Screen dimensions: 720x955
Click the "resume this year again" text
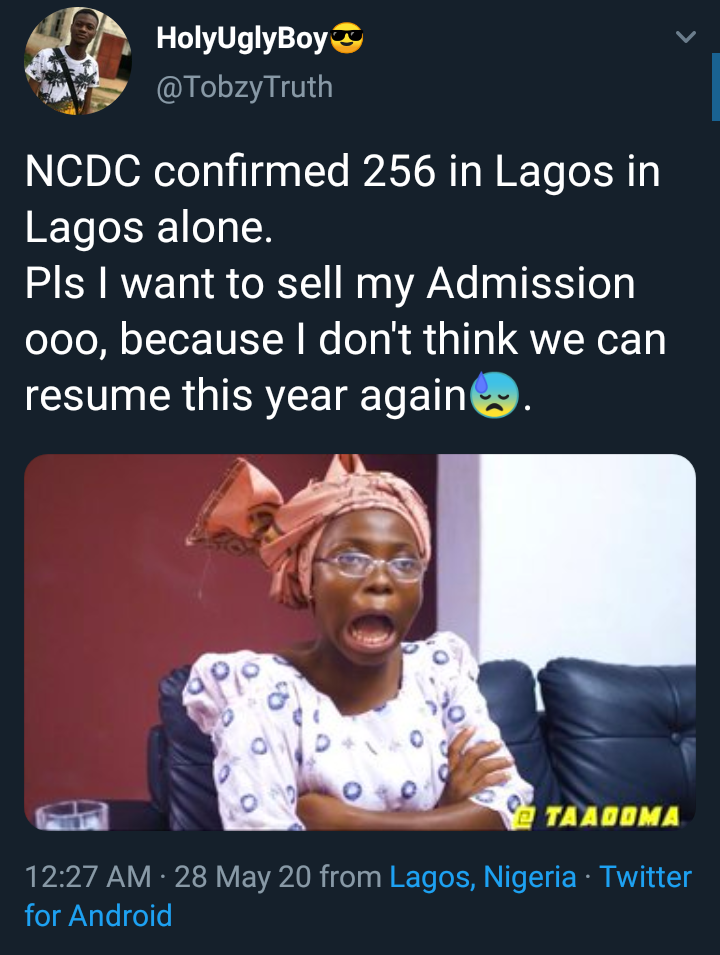coord(245,397)
